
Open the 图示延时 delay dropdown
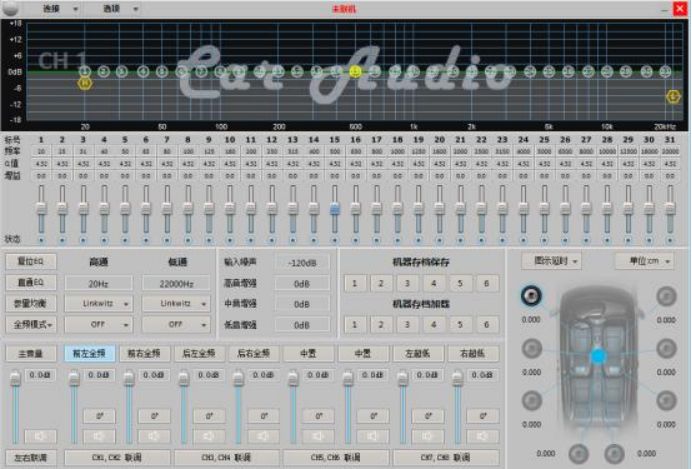[551, 261]
